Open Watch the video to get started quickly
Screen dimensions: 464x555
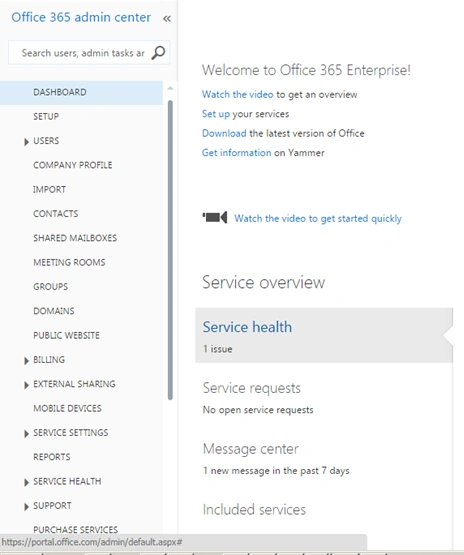318,218
